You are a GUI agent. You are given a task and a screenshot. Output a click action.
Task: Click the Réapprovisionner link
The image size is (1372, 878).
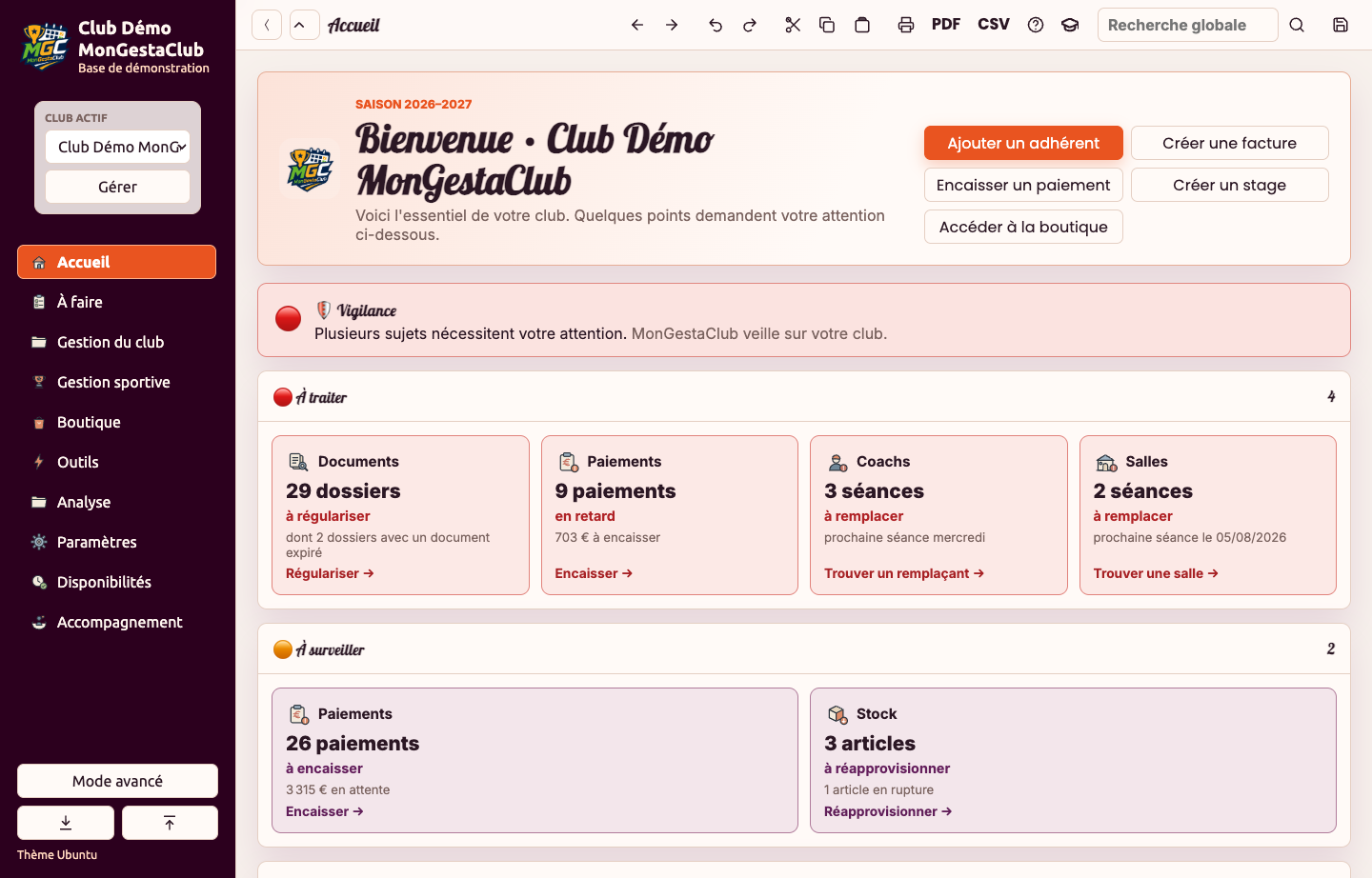(888, 811)
